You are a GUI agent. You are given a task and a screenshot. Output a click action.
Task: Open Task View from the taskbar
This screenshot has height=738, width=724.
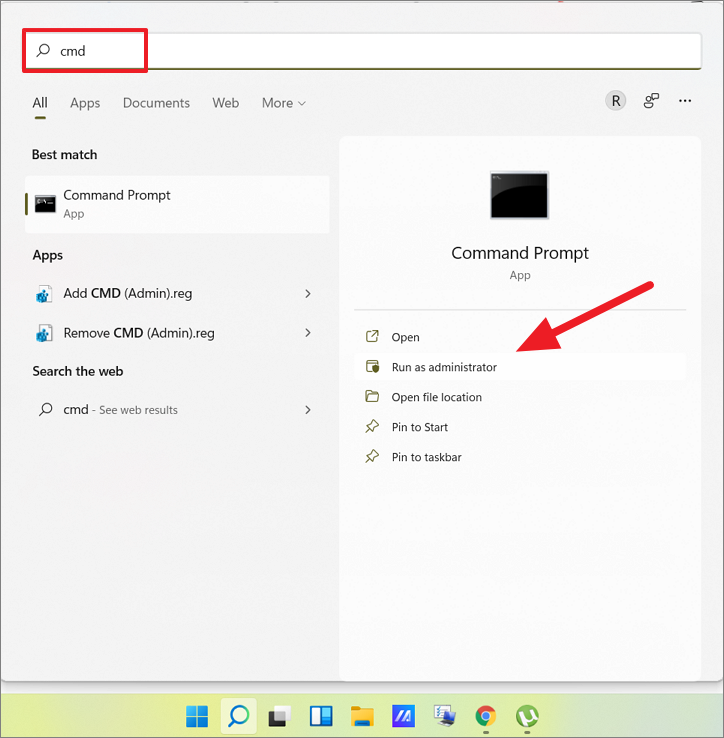coord(280,717)
